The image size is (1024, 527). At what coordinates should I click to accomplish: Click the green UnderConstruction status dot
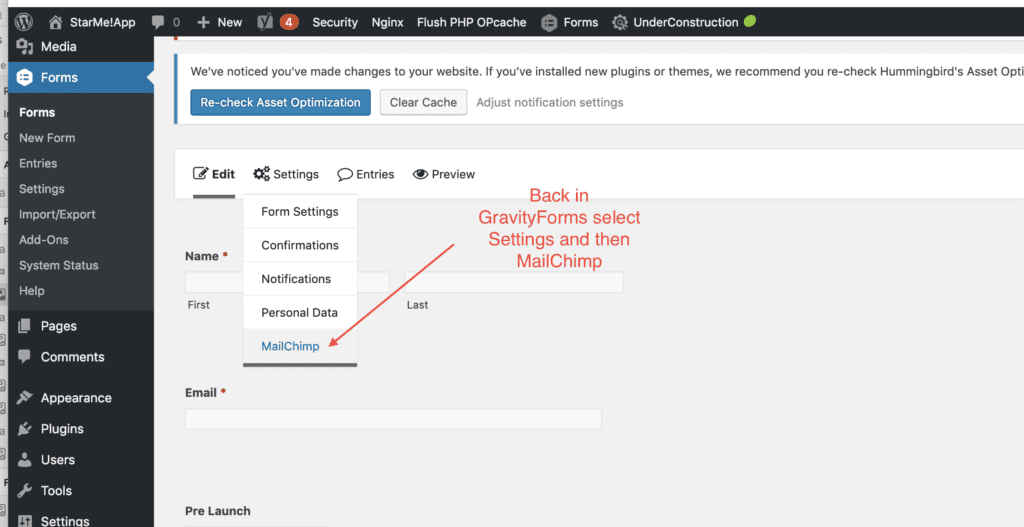(750, 21)
